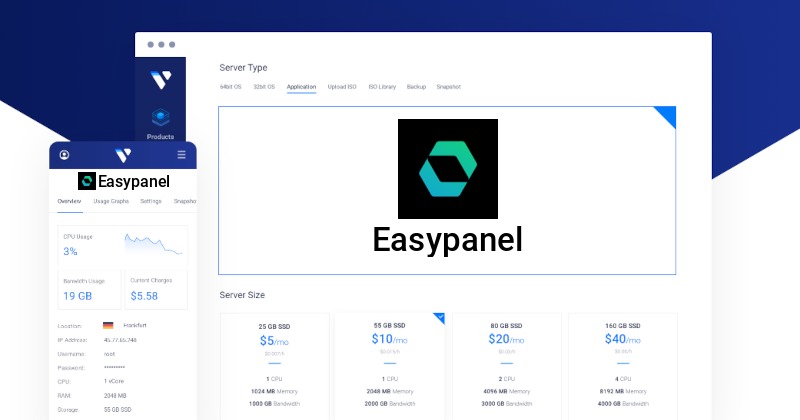This screenshot has height=420, width=800.
Task: Switch to the Application tab
Action: pyautogui.click(x=301, y=87)
